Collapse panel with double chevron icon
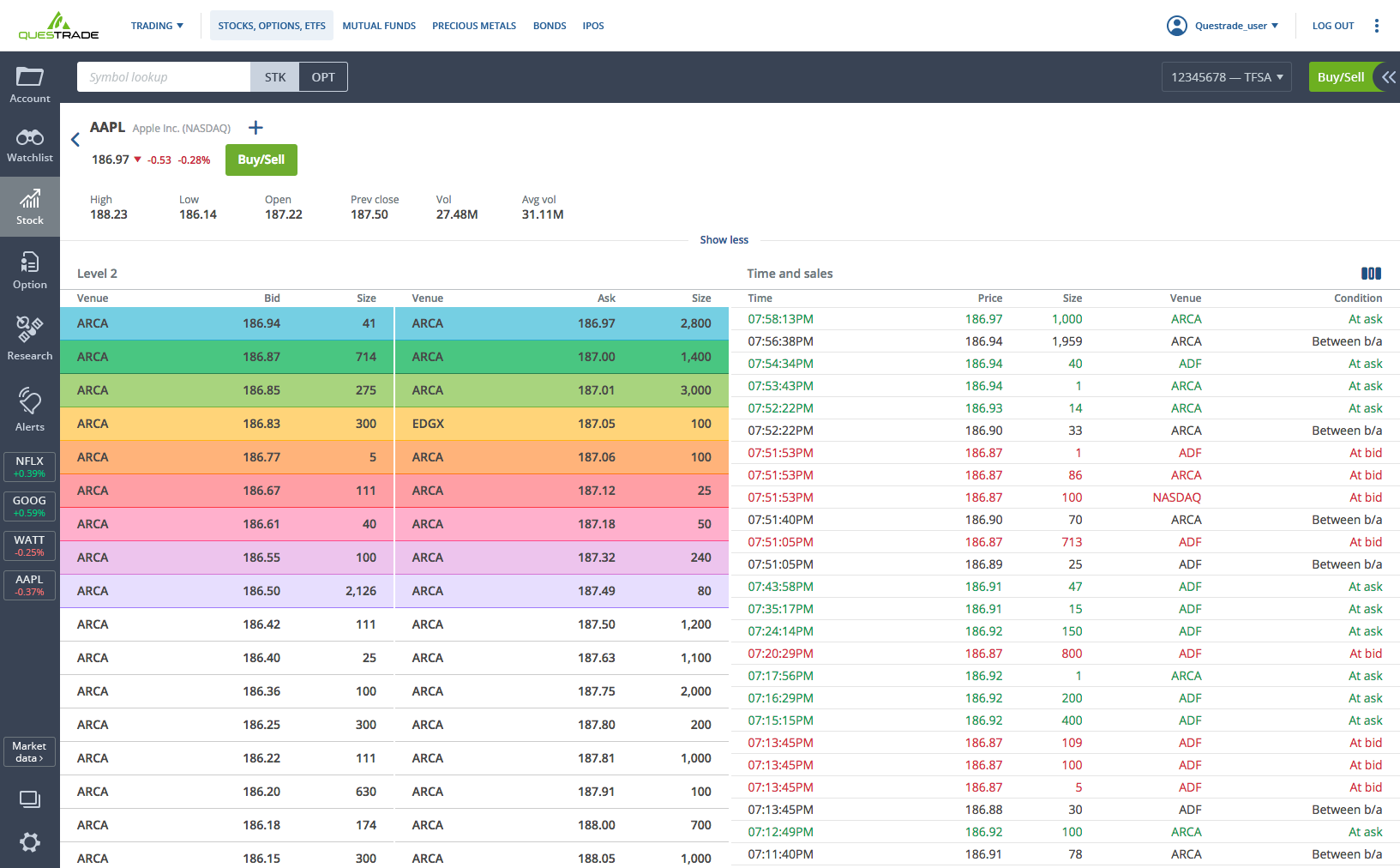The height and width of the screenshot is (868, 1400). (x=1389, y=77)
